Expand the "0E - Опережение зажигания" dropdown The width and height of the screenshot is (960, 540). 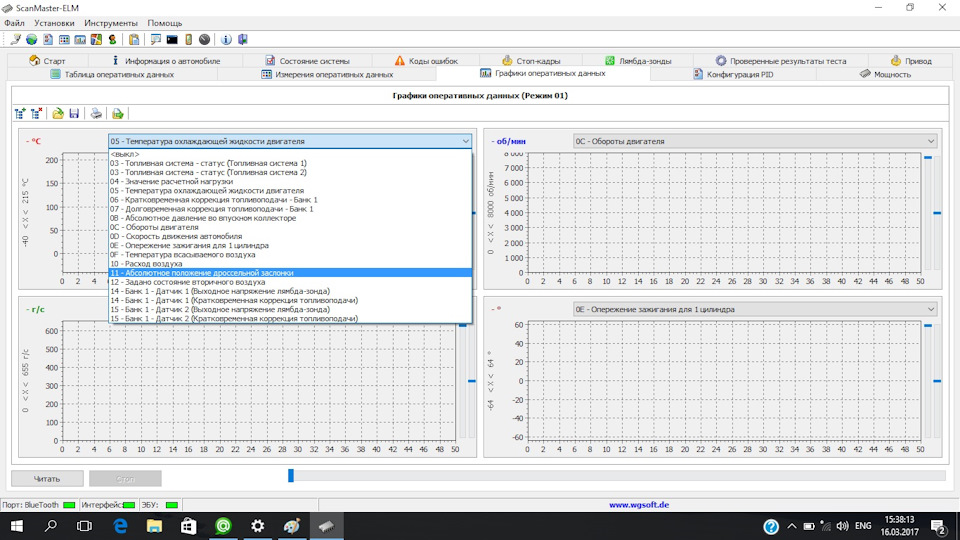[931, 309]
